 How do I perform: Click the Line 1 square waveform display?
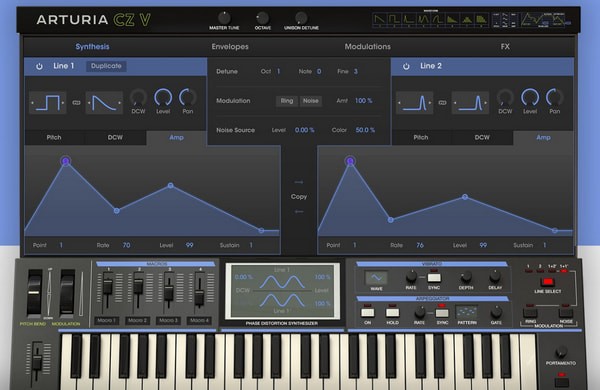(48, 103)
